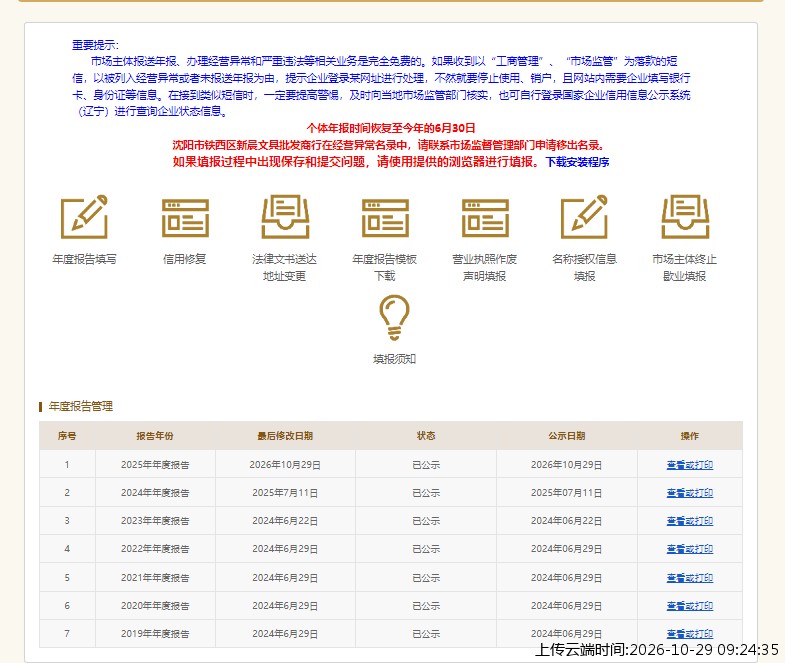Click the 报告年份 column header
The width and height of the screenshot is (785, 663).
(x=155, y=436)
